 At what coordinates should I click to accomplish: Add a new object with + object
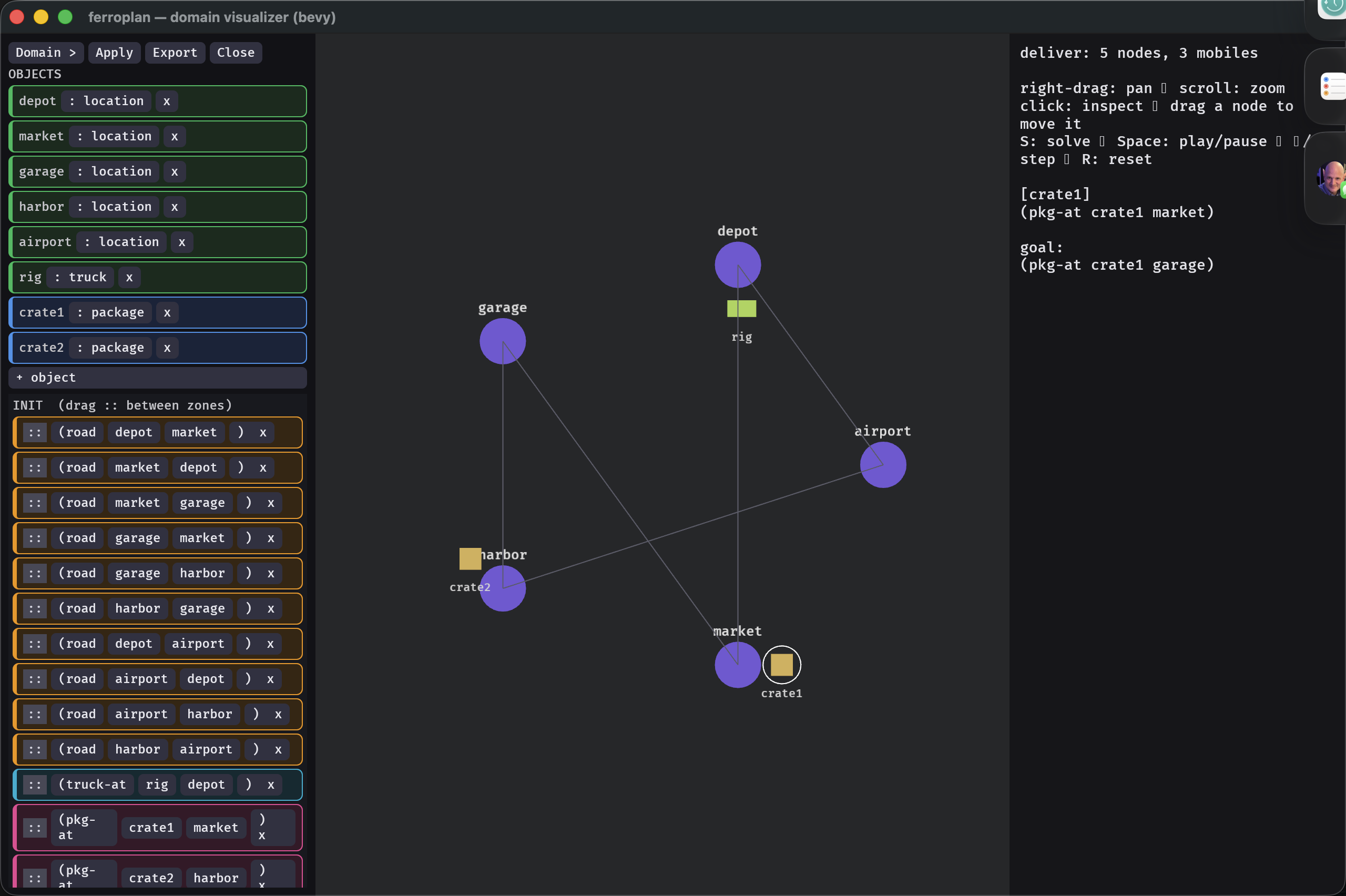pyautogui.click(x=158, y=377)
